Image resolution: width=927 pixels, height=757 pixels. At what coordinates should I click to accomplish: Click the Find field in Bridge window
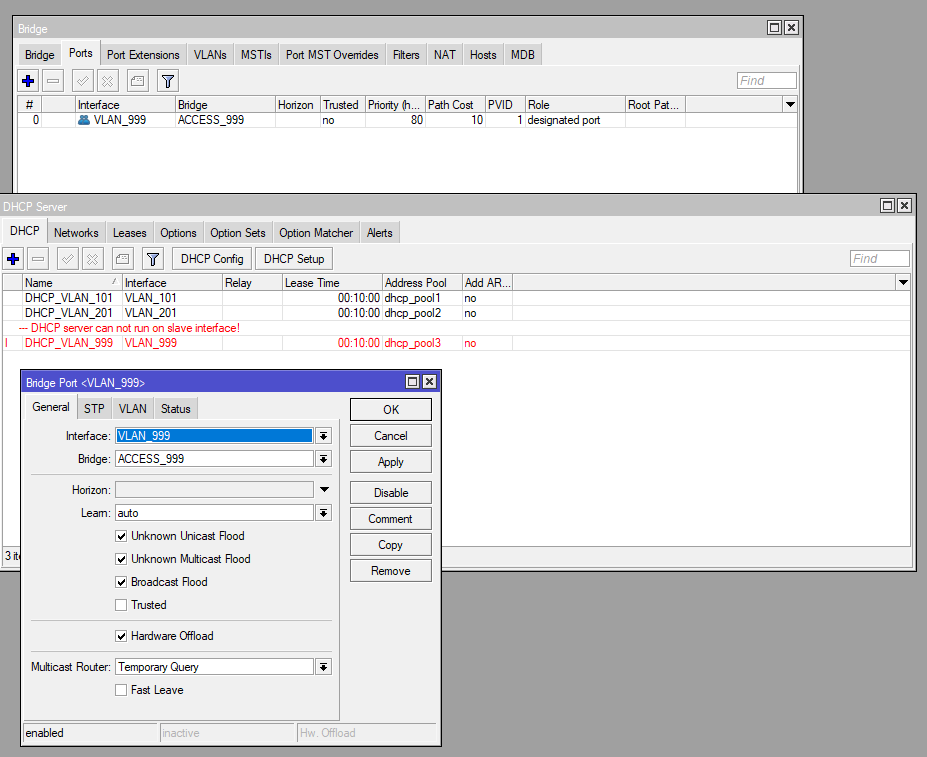pyautogui.click(x=766, y=81)
